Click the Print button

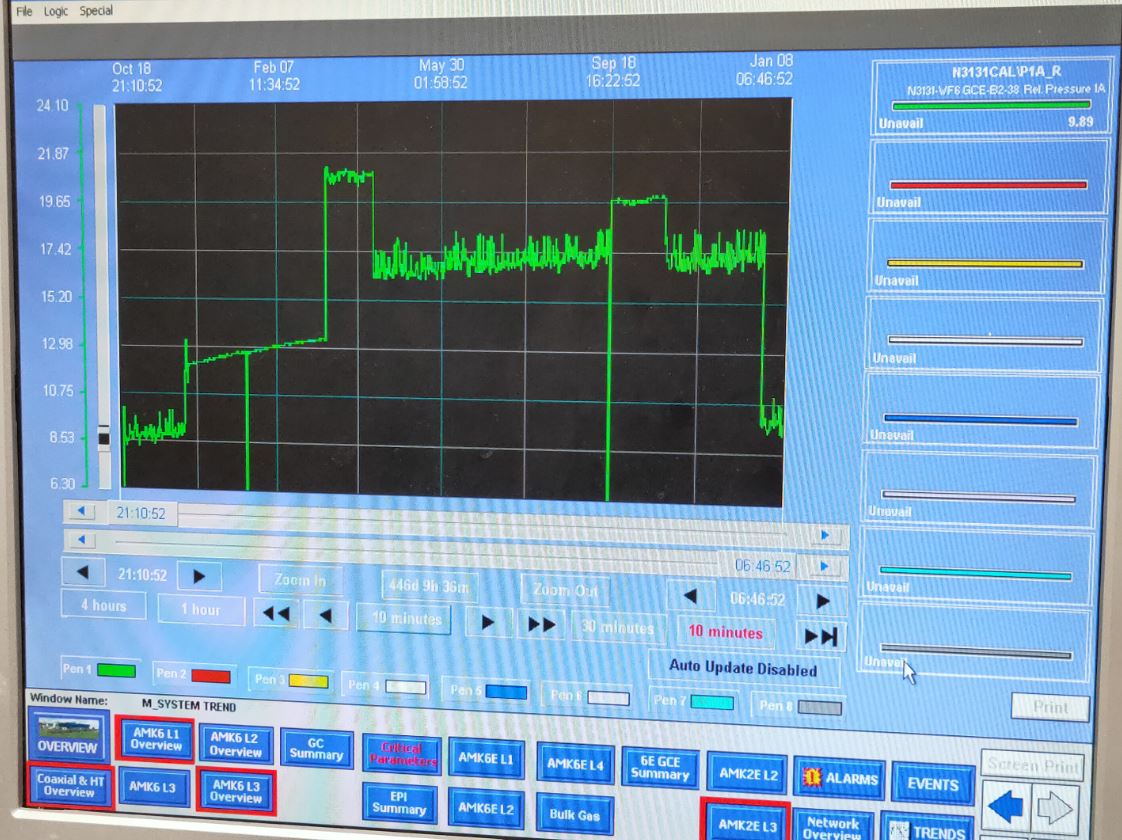point(1050,707)
